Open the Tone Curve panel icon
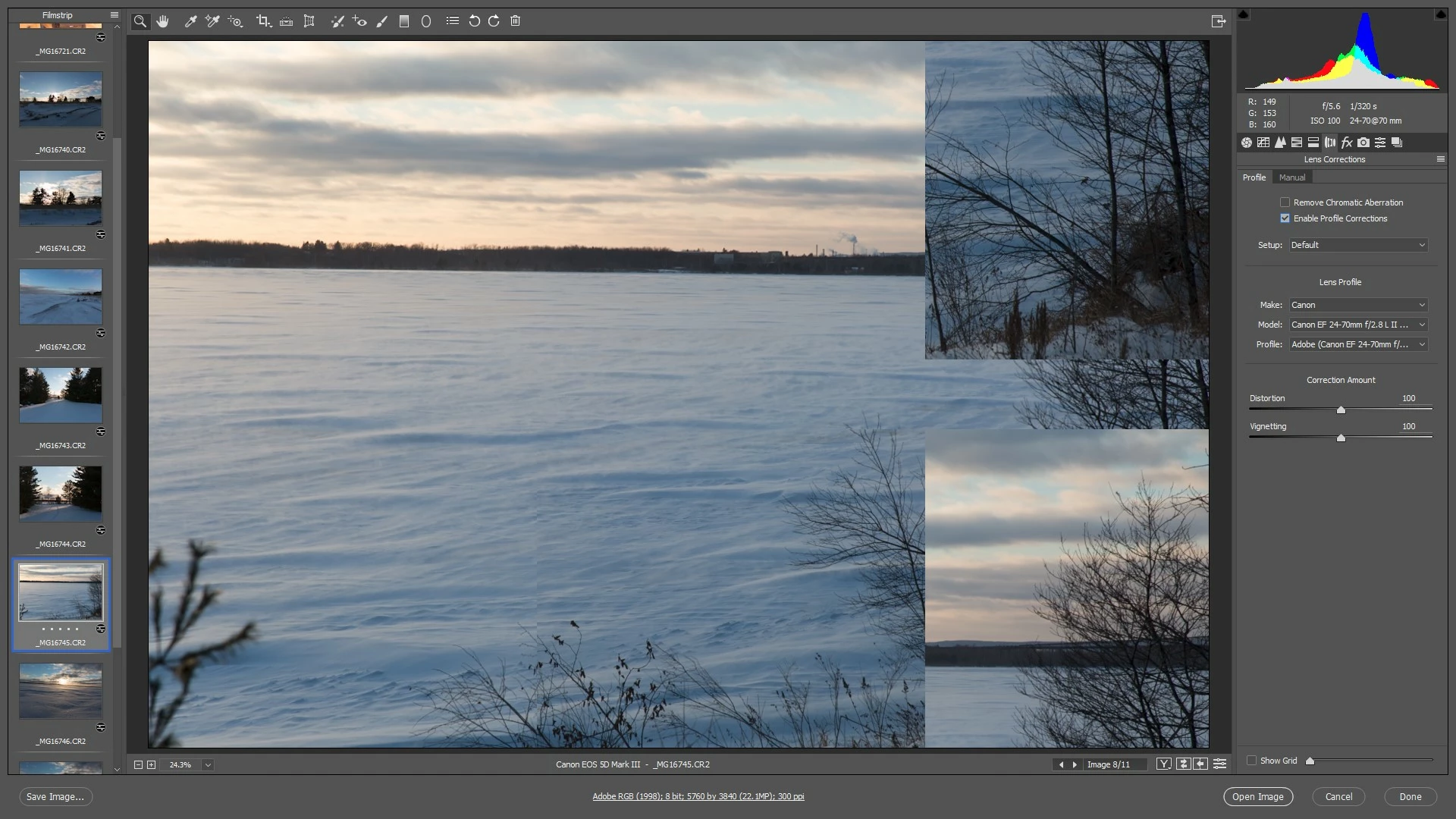The height and width of the screenshot is (819, 1456). point(1263,143)
